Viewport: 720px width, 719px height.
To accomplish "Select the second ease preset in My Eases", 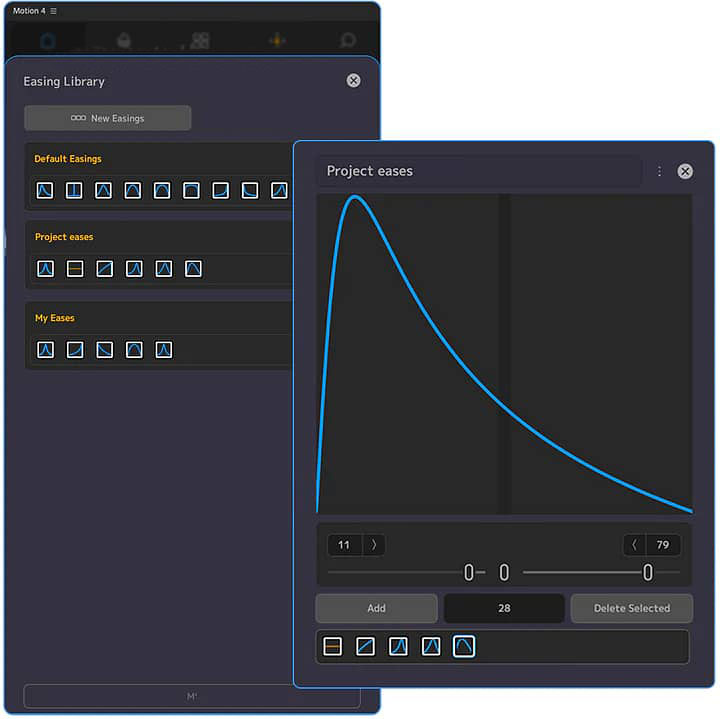I will pyautogui.click(x=74, y=349).
